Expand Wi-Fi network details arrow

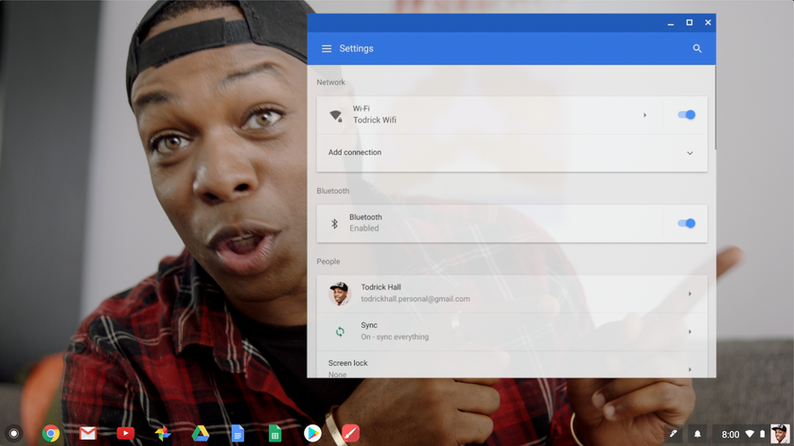(x=645, y=115)
